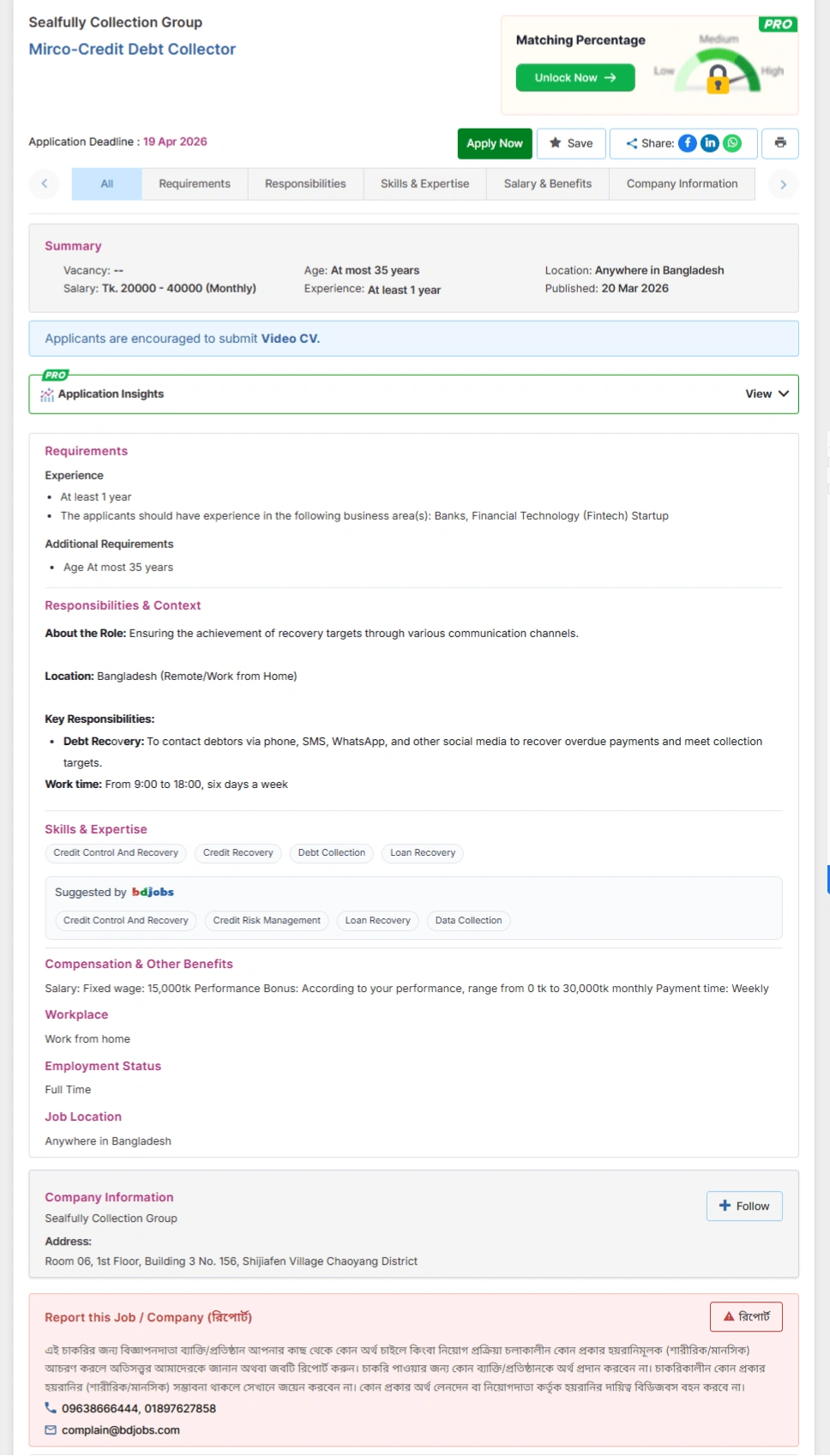Click the envelope icon by complain email
830x1456 pixels.
click(51, 1430)
